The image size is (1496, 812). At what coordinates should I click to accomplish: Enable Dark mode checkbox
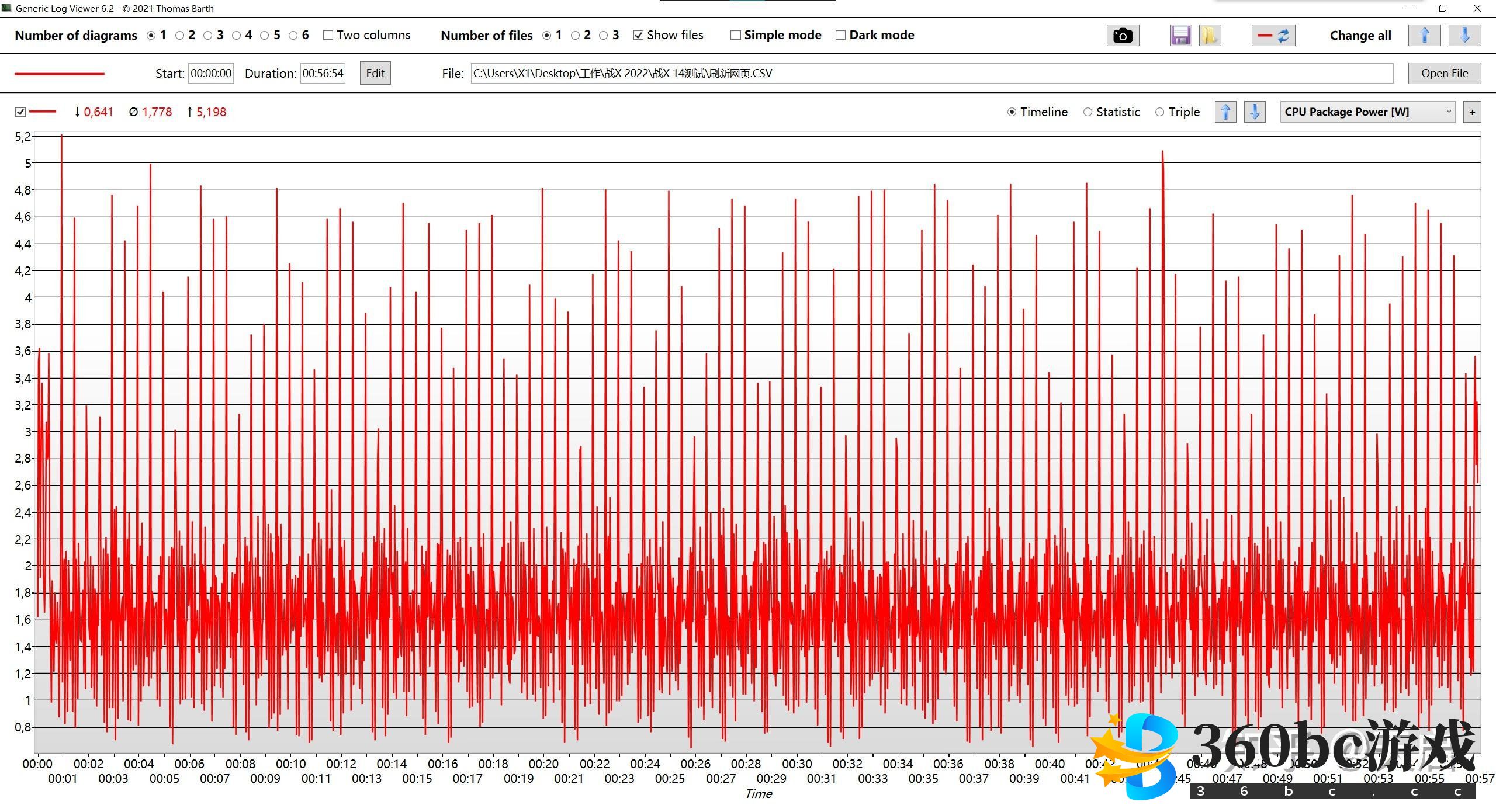[840, 35]
